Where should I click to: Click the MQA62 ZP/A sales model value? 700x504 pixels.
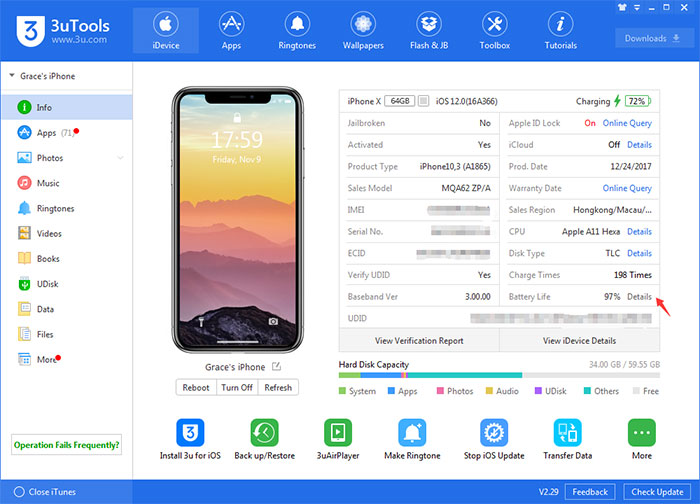point(466,188)
